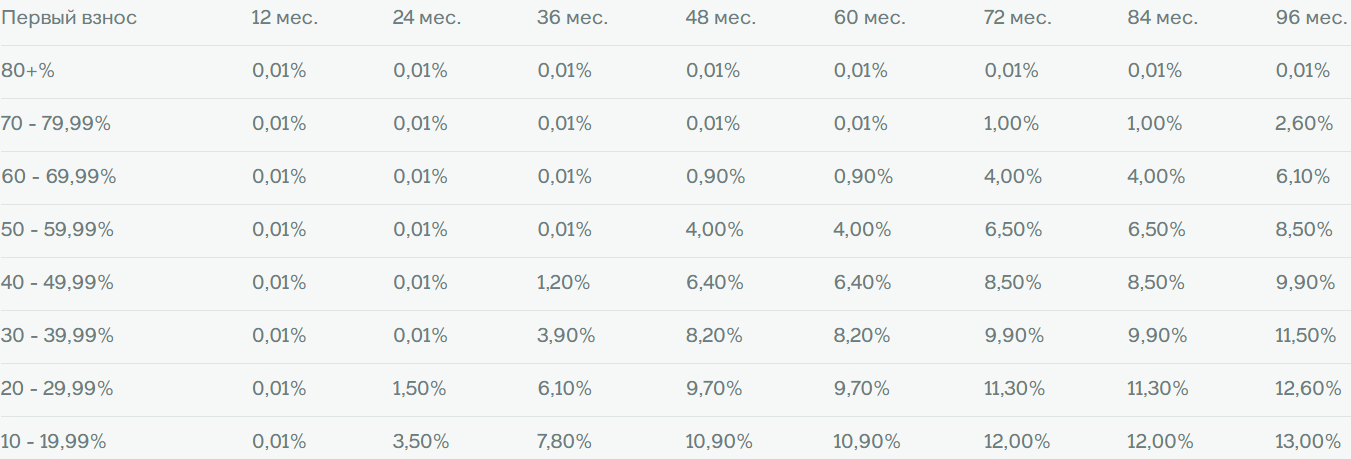Click the "10 - 19,99%" row label
The height and width of the screenshot is (459, 1351).
[x=54, y=441]
